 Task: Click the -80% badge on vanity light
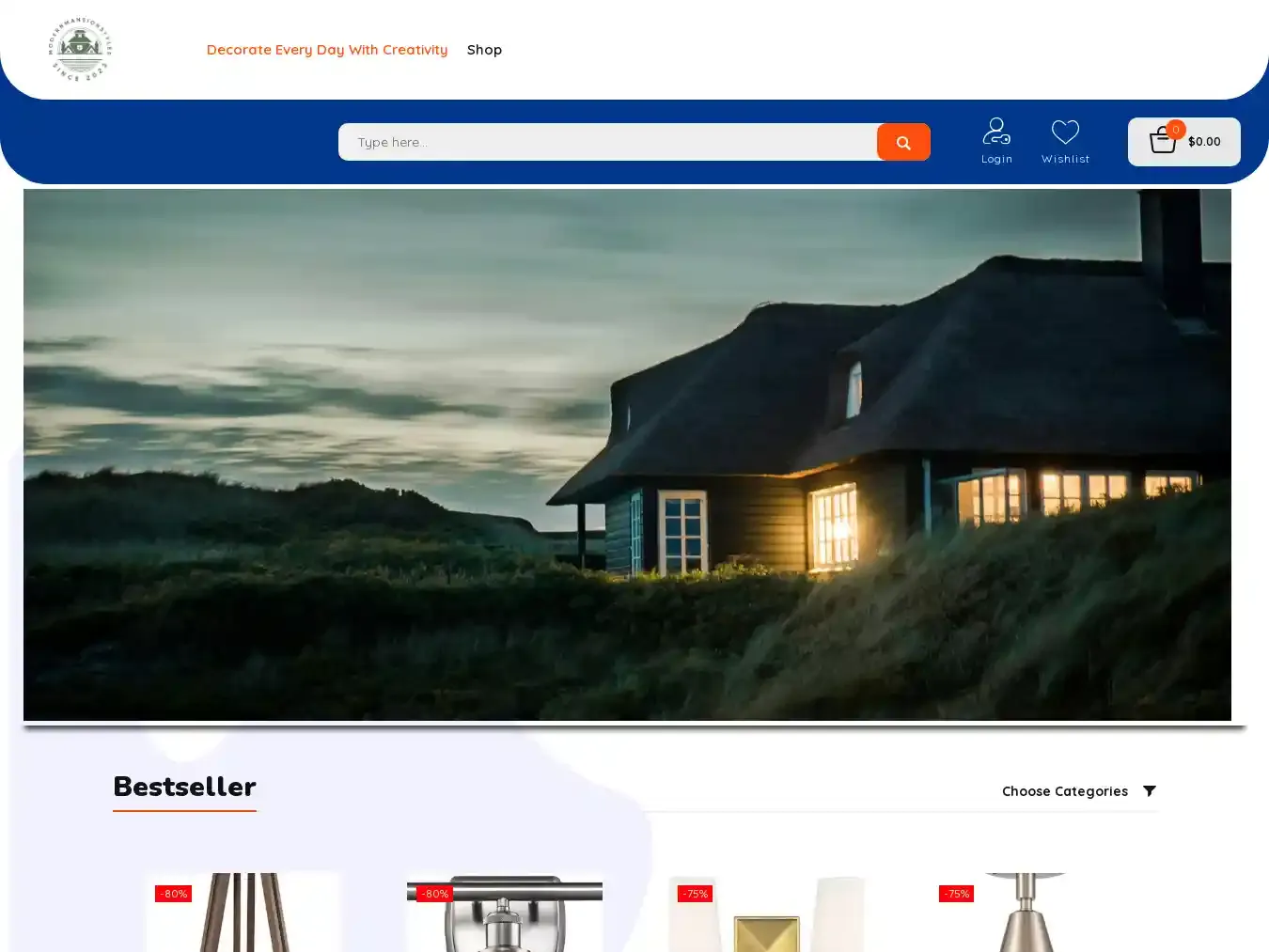pos(434,894)
